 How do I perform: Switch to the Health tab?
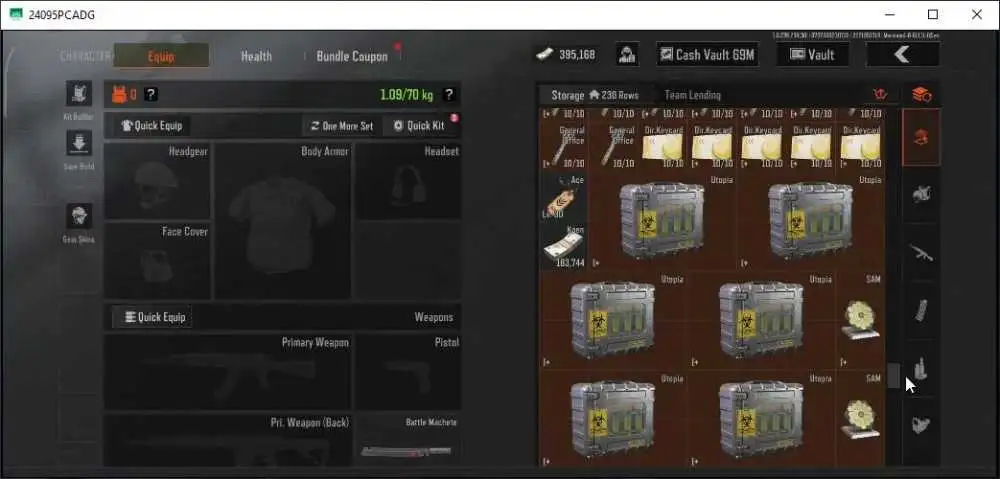(256, 56)
